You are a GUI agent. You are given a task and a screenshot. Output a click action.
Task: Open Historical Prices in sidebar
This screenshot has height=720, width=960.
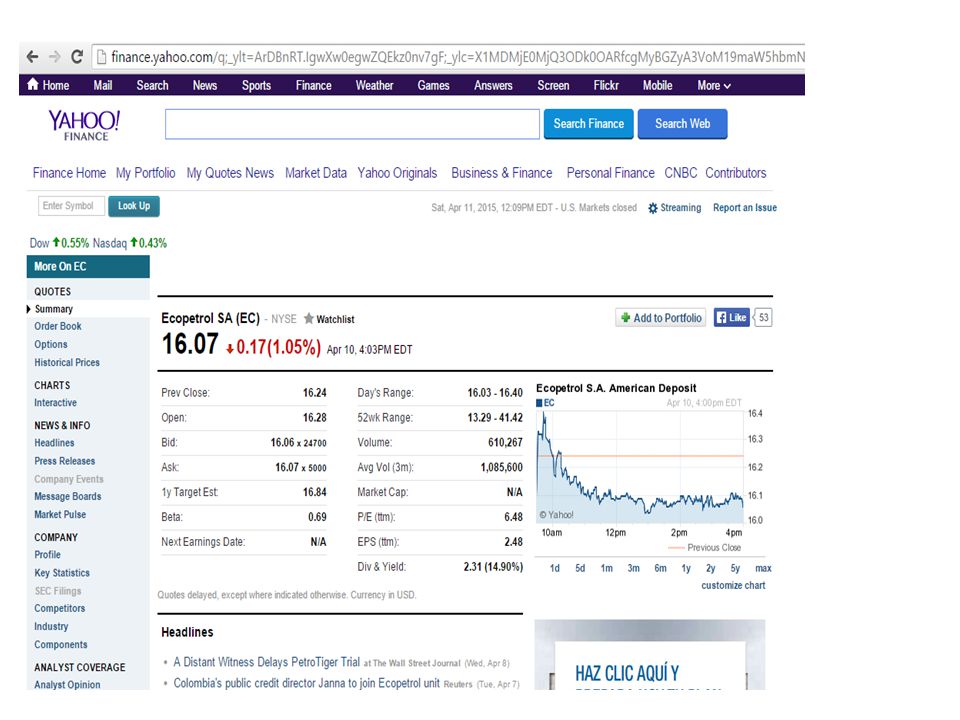click(67, 362)
